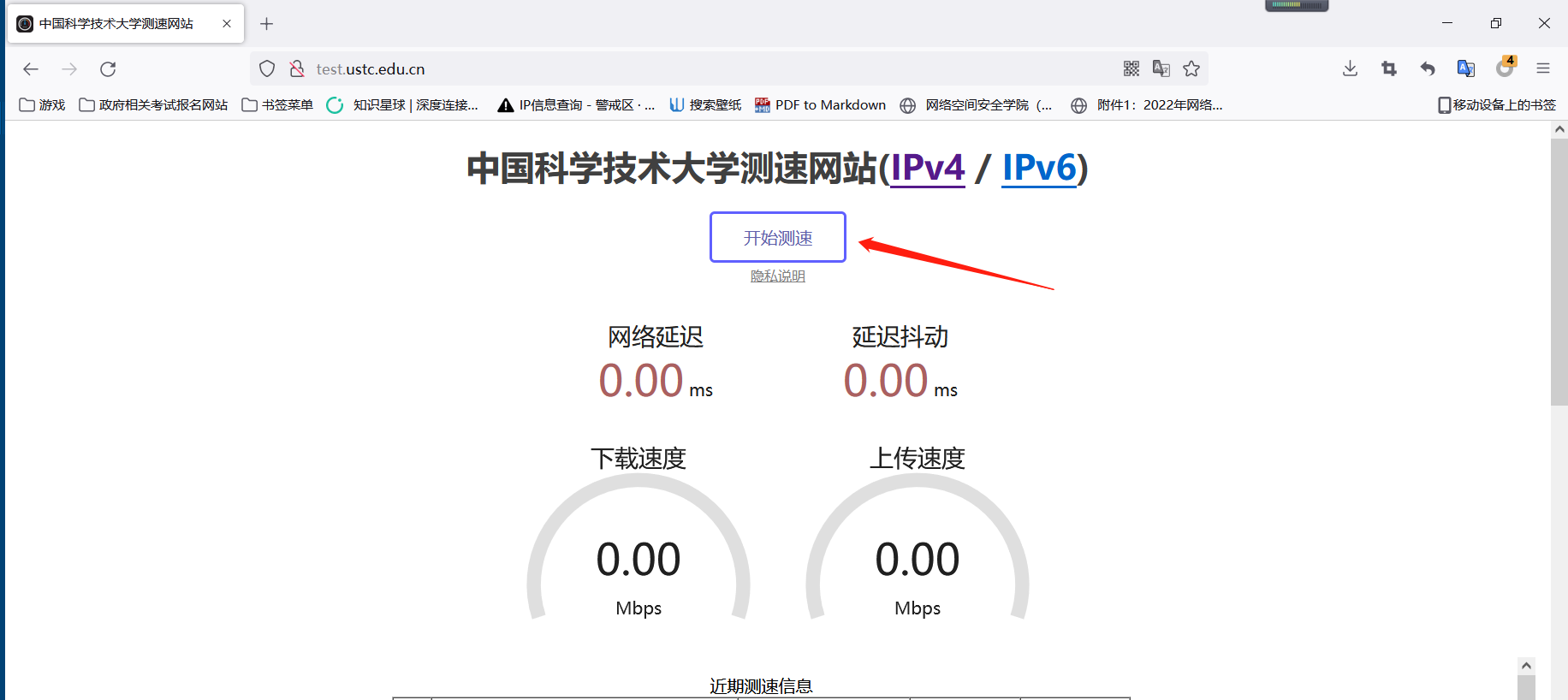Screen dimensions: 1568x700
Task: Minimize the browser window
Action: [x=1447, y=23]
